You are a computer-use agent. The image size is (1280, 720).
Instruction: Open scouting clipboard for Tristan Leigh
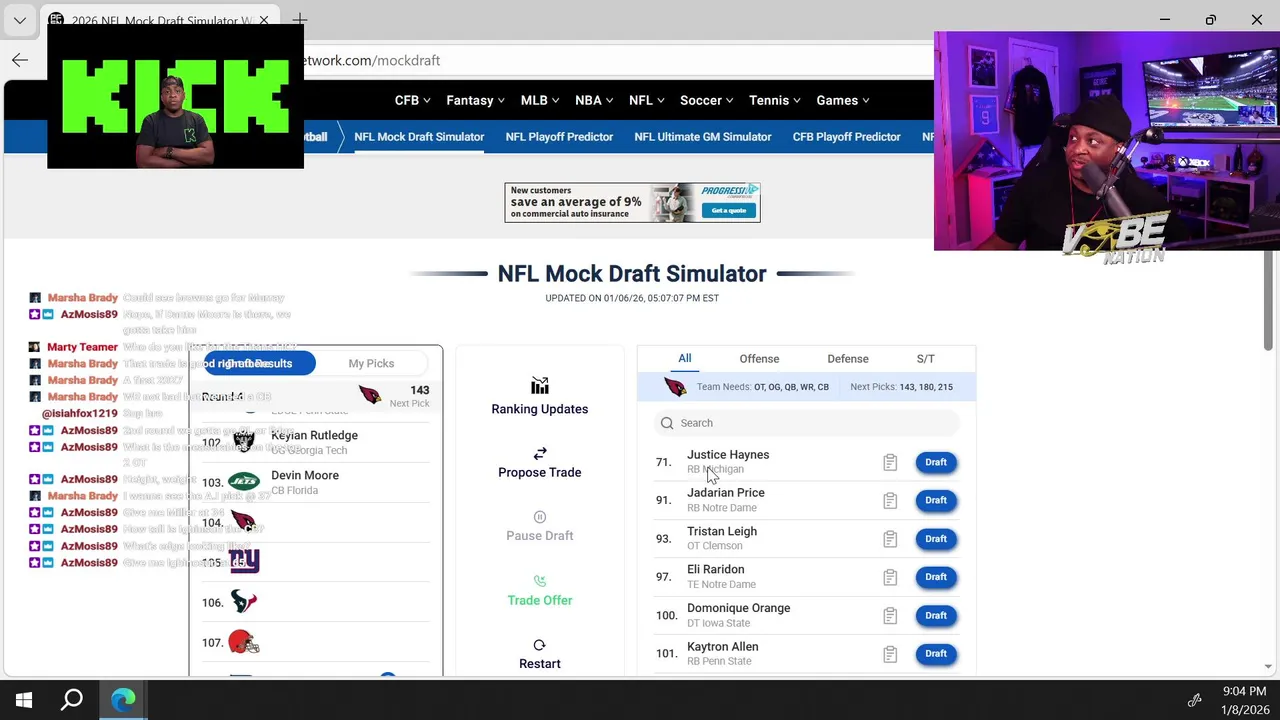tap(890, 539)
